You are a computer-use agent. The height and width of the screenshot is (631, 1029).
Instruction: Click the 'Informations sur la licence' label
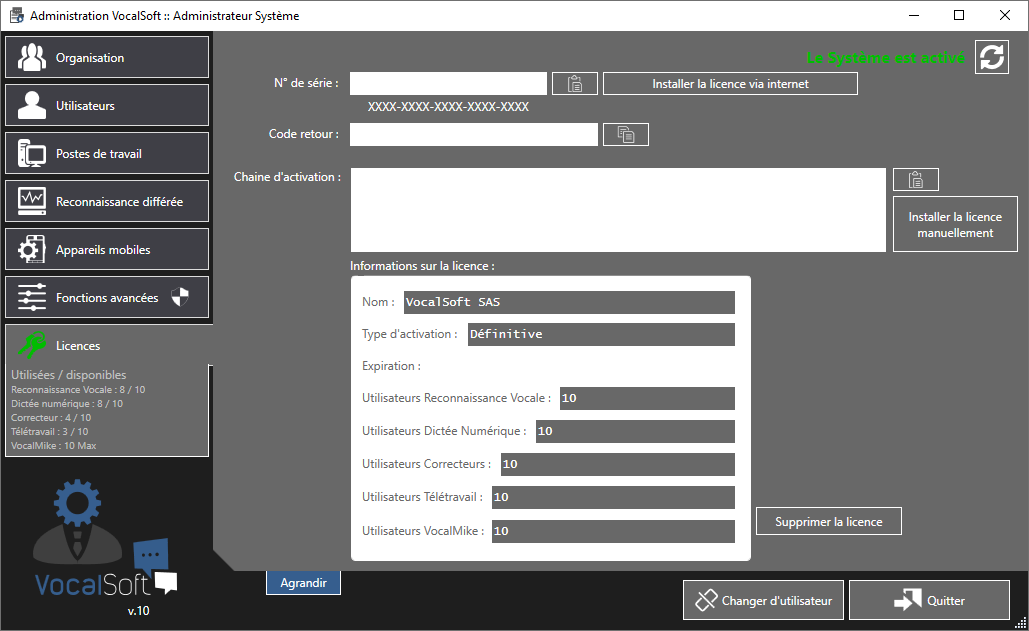[x=422, y=266]
